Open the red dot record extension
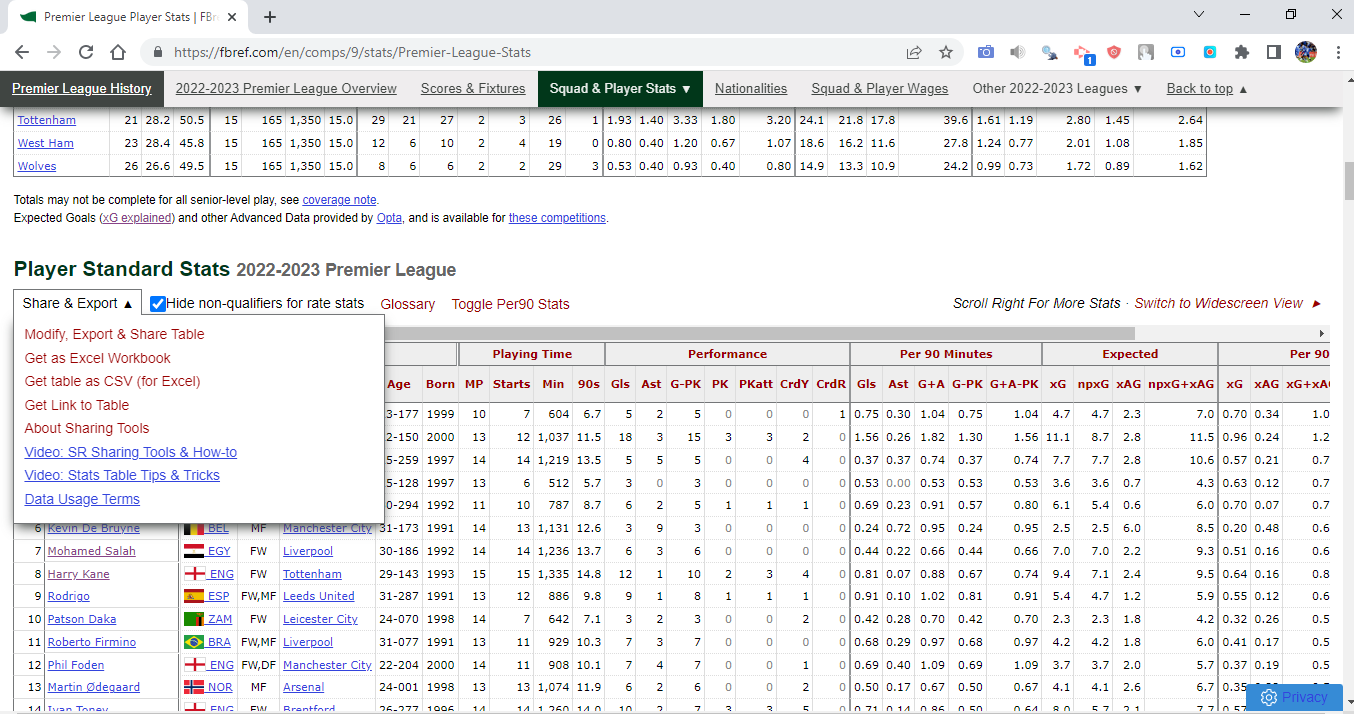Image resolution: width=1354 pixels, height=714 pixels. (1210, 52)
